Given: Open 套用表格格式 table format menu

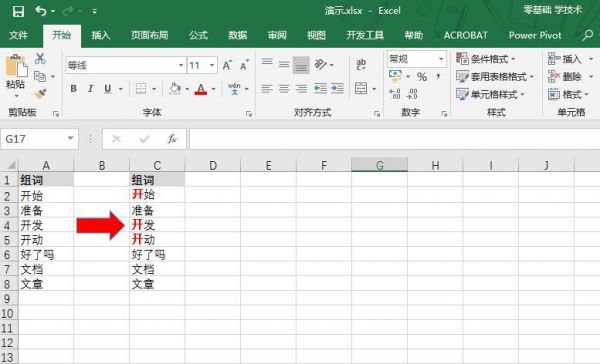Looking at the screenshot, I should coord(495,77).
